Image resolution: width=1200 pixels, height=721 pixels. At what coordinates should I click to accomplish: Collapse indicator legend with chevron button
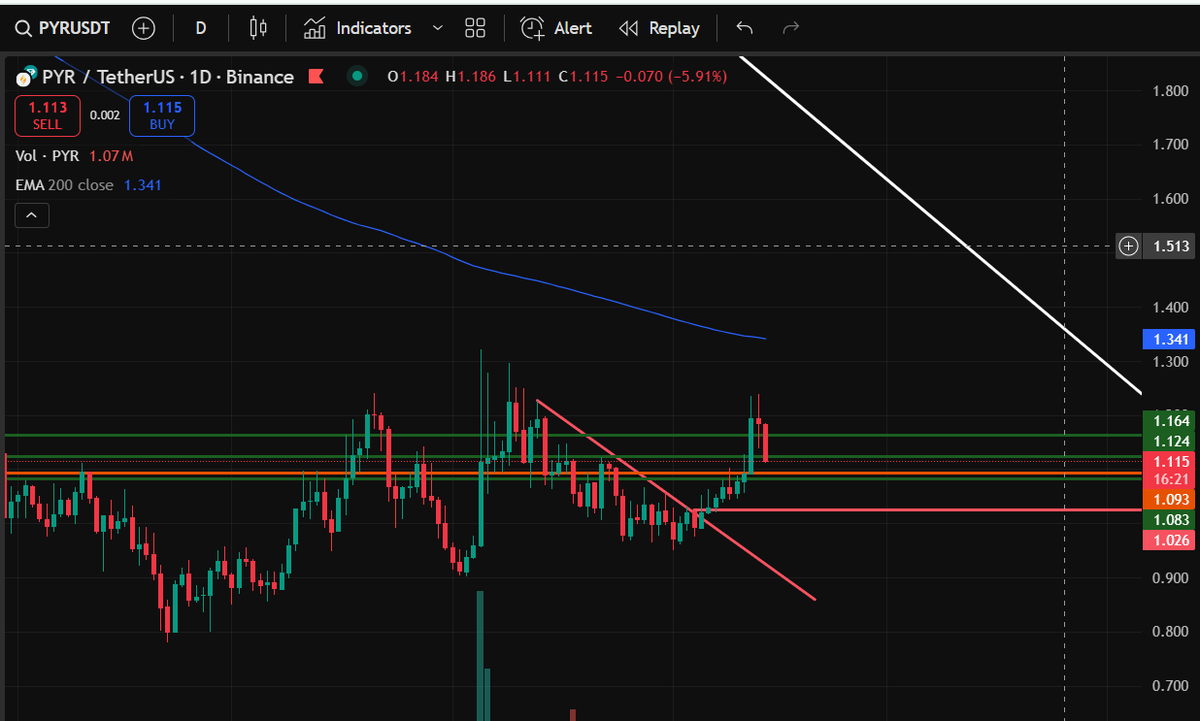tap(31, 214)
